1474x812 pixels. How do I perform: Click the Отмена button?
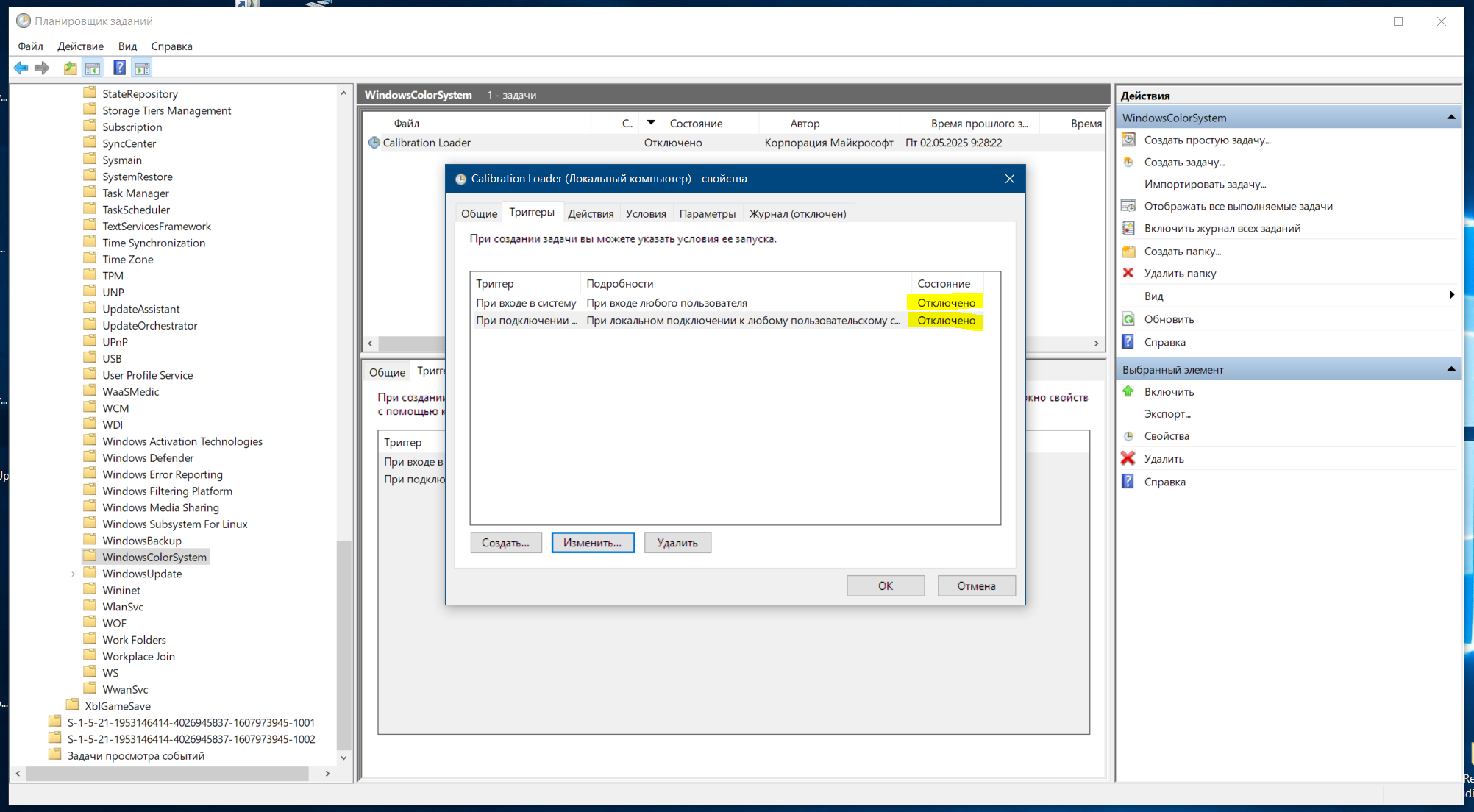point(976,585)
